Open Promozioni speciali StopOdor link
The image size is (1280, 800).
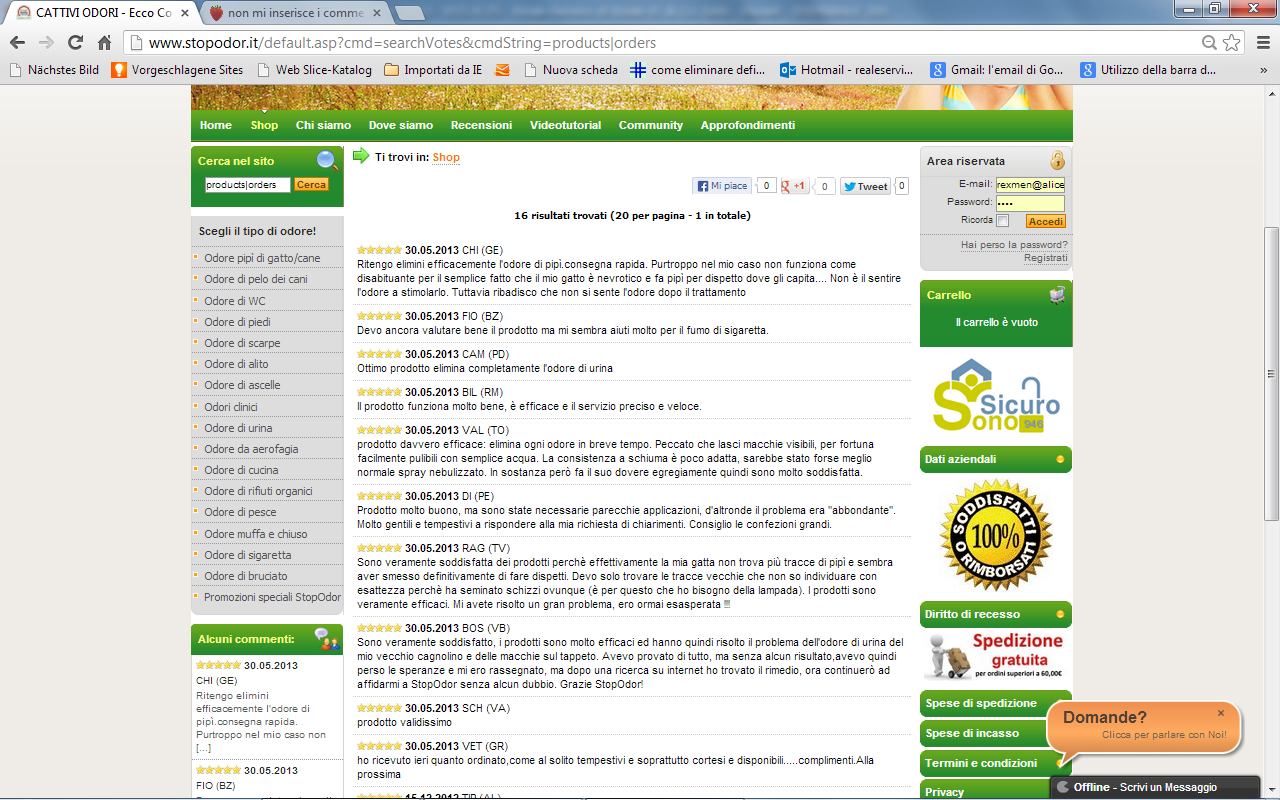coord(272,597)
